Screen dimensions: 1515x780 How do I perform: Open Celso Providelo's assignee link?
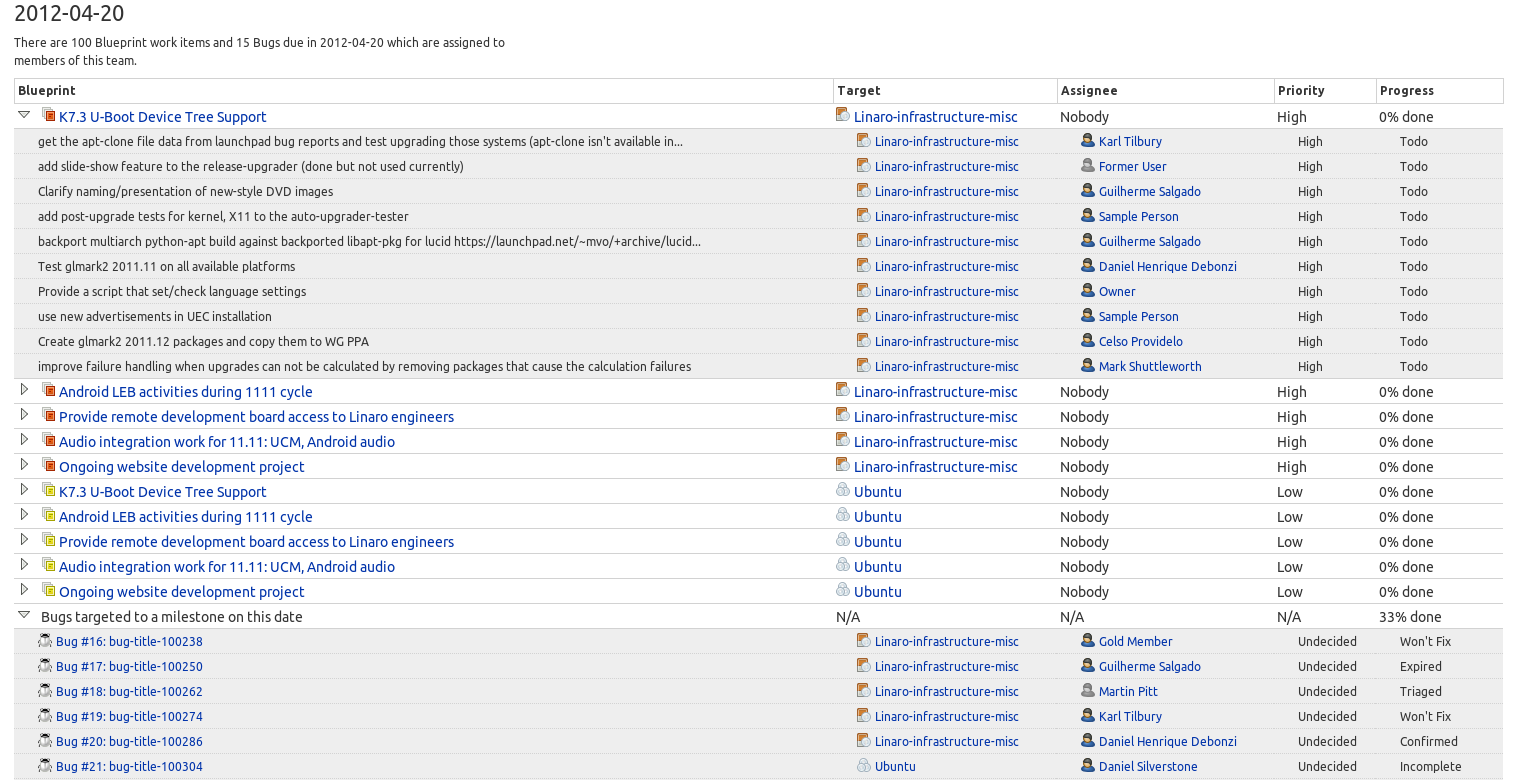[x=1140, y=342]
